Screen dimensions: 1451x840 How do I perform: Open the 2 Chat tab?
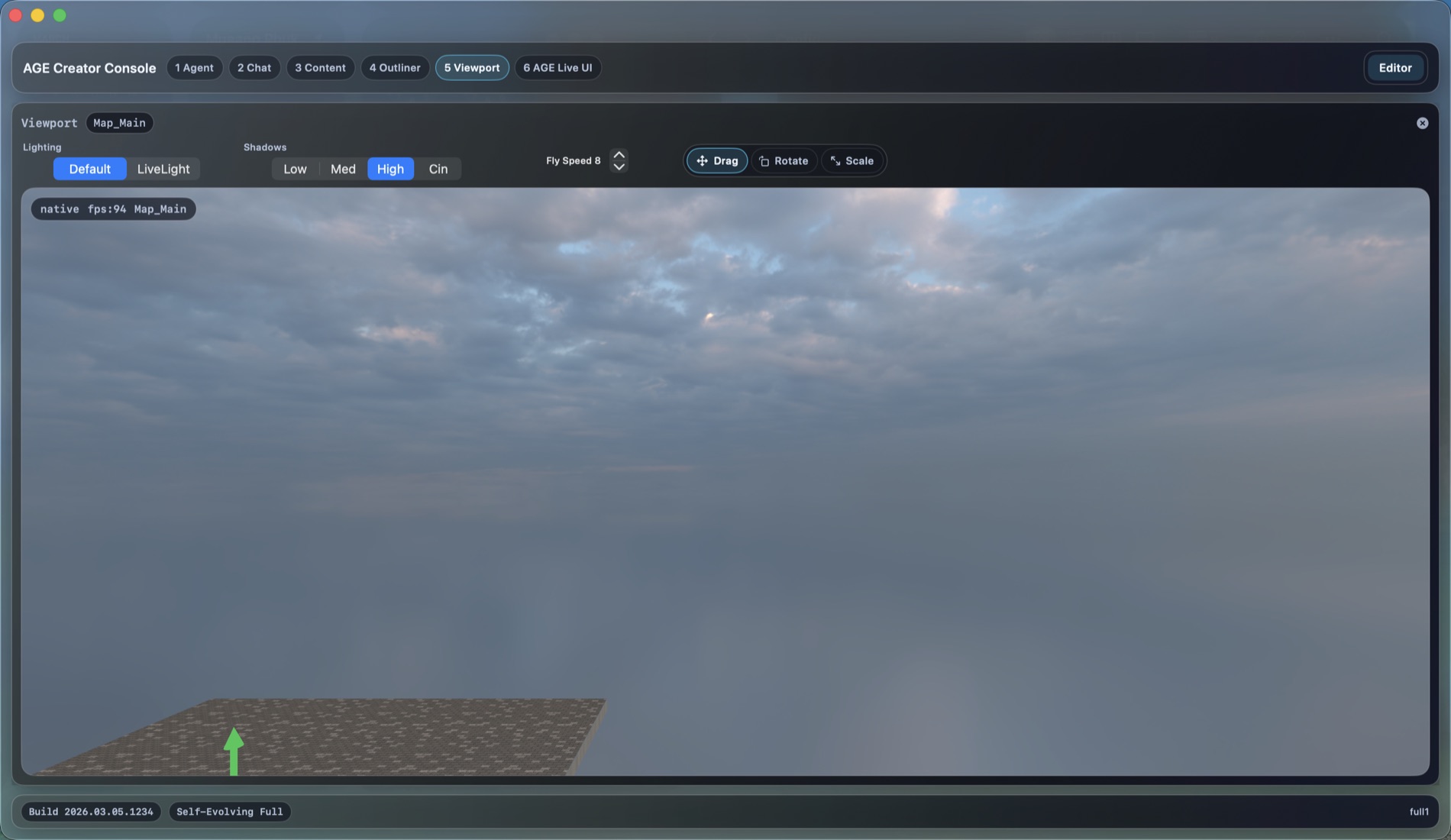click(x=254, y=67)
